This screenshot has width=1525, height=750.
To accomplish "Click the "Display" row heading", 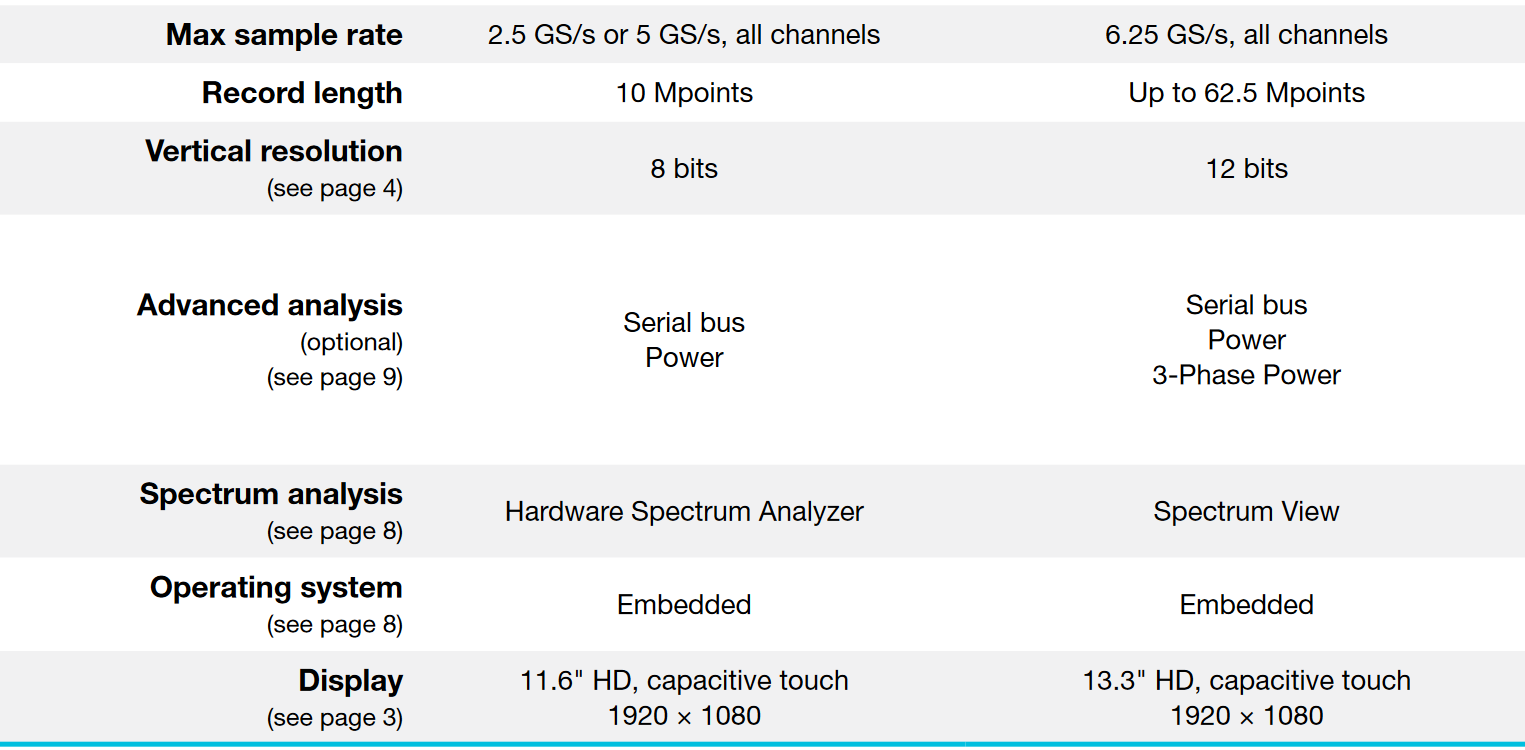I will tap(351, 681).
